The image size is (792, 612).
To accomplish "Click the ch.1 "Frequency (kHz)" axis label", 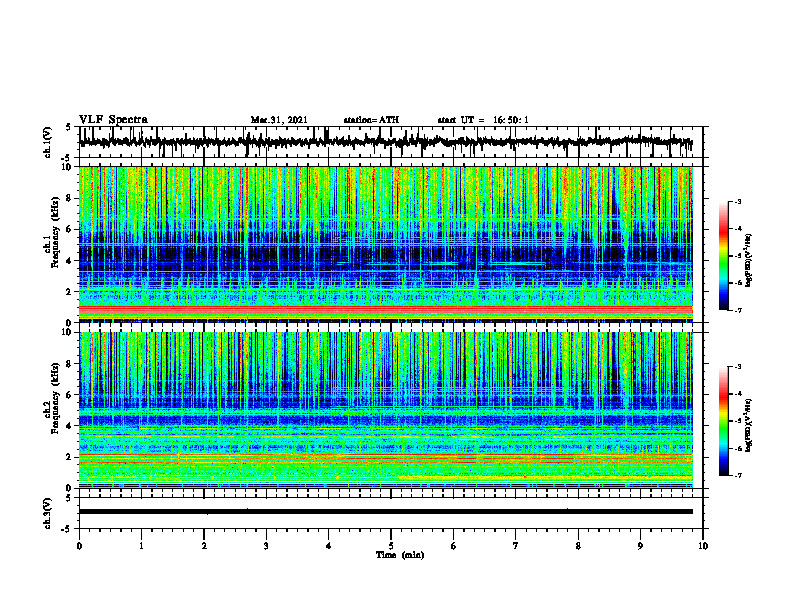I will (55, 232).
